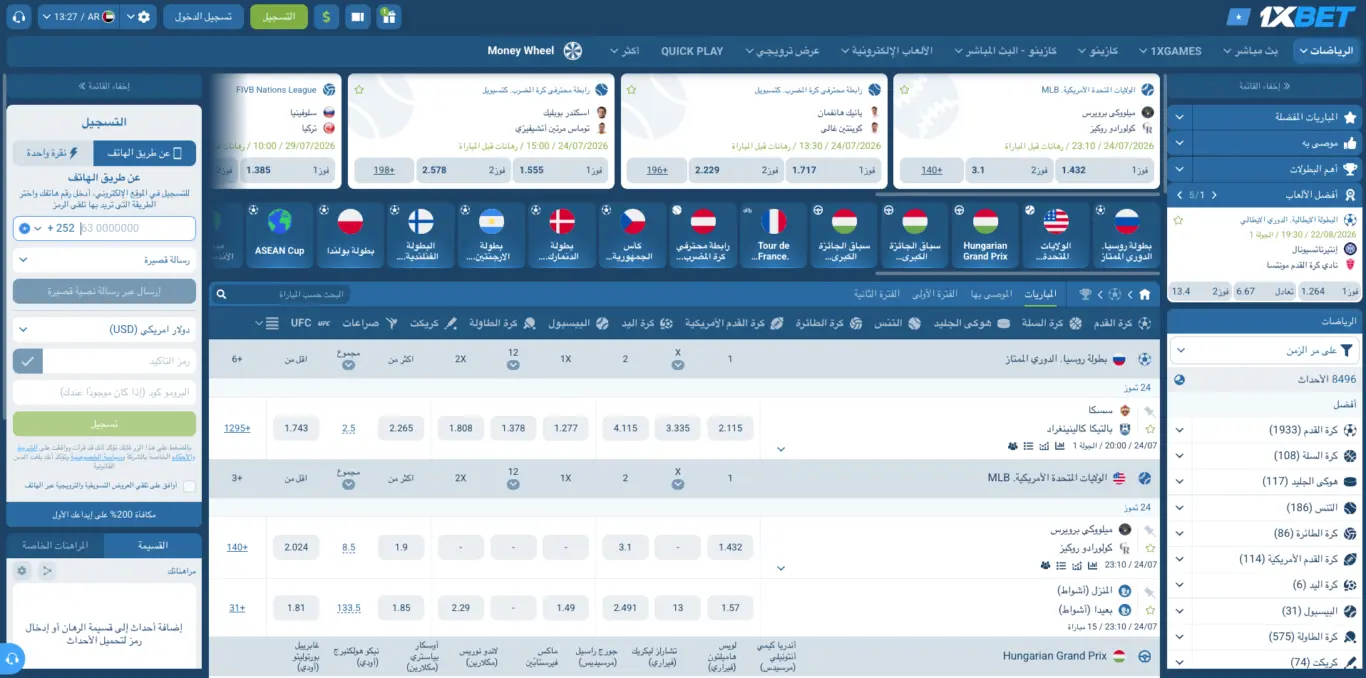Go to next top game with arrow
1366x678 pixels.
pos(1178,195)
